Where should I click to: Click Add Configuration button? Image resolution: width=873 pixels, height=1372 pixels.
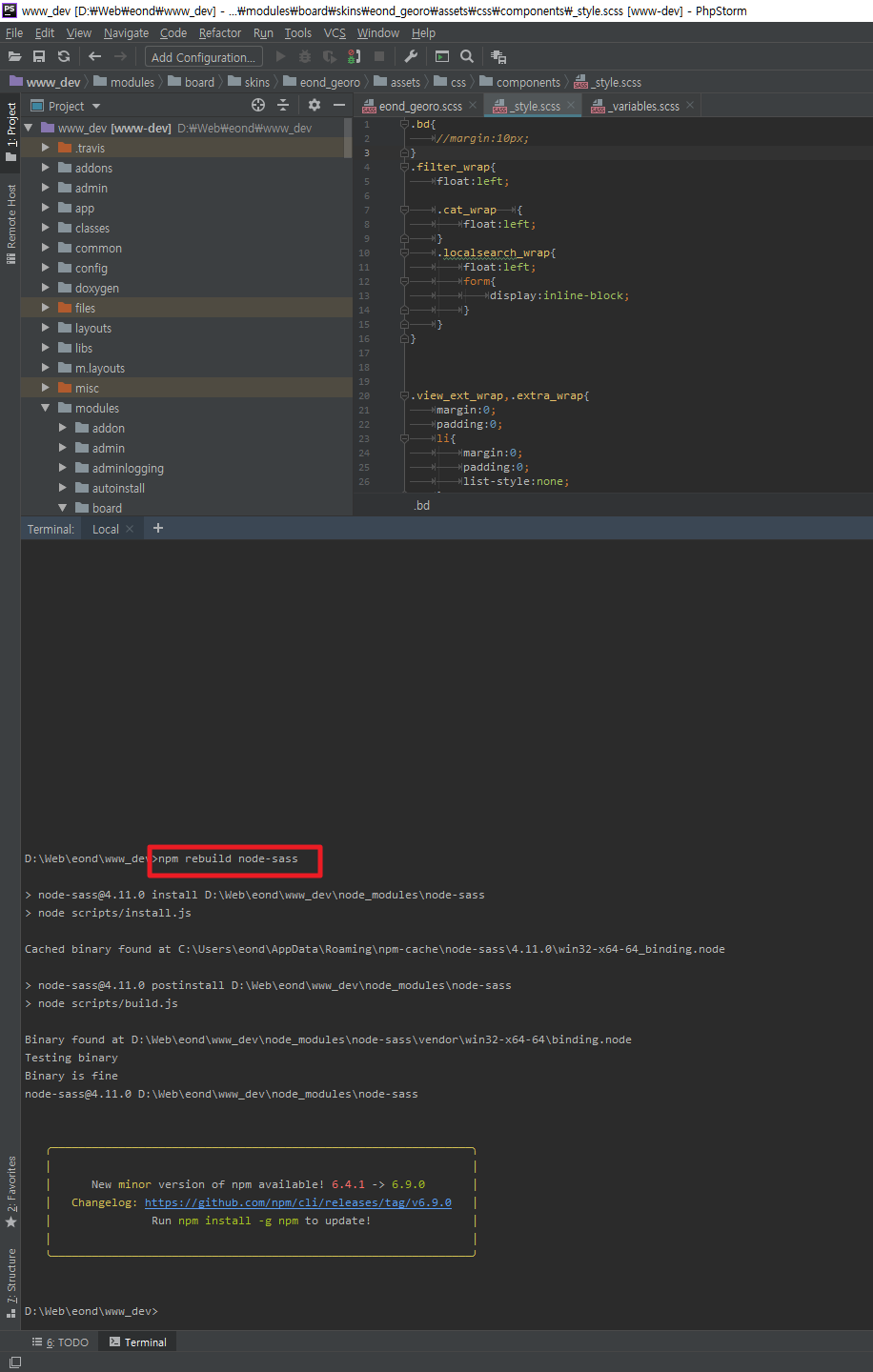tap(203, 57)
